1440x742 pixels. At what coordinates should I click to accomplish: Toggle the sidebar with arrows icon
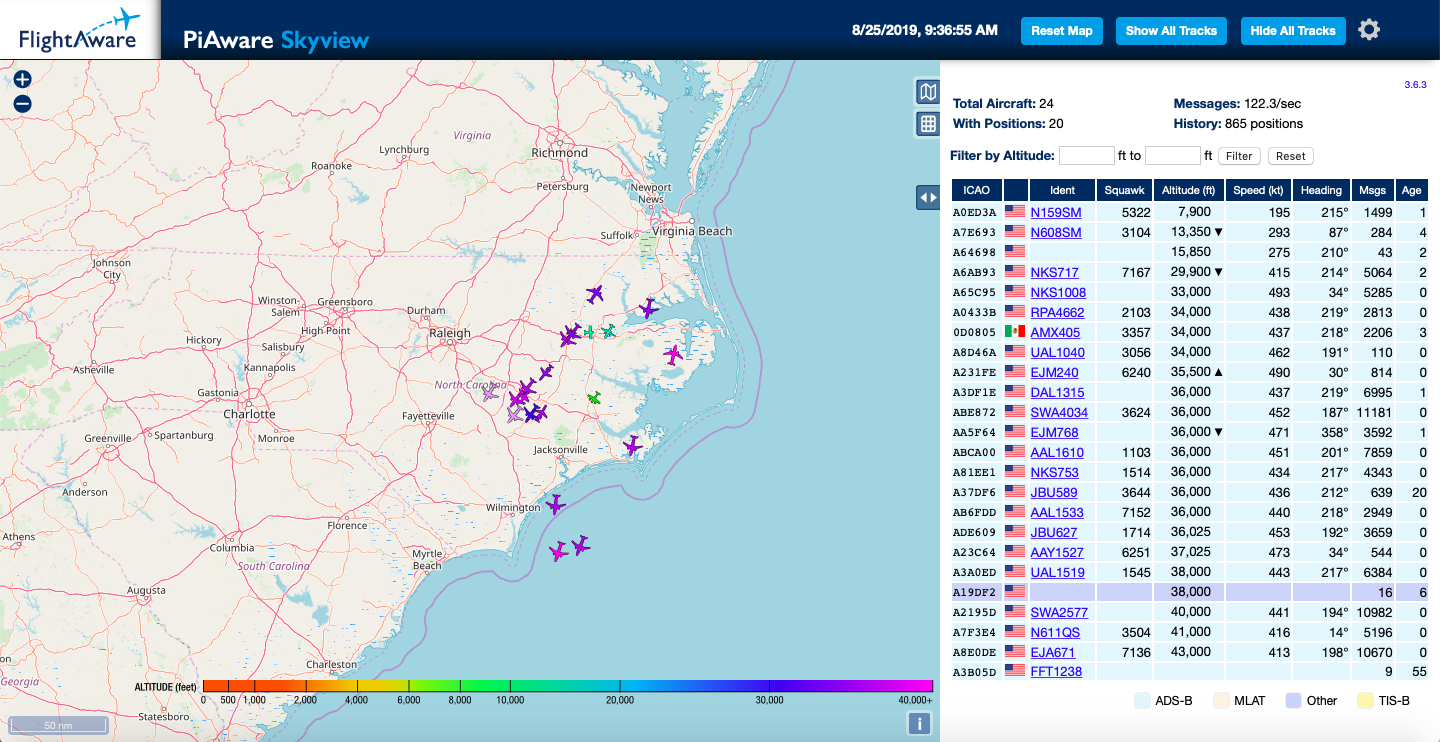point(928,198)
